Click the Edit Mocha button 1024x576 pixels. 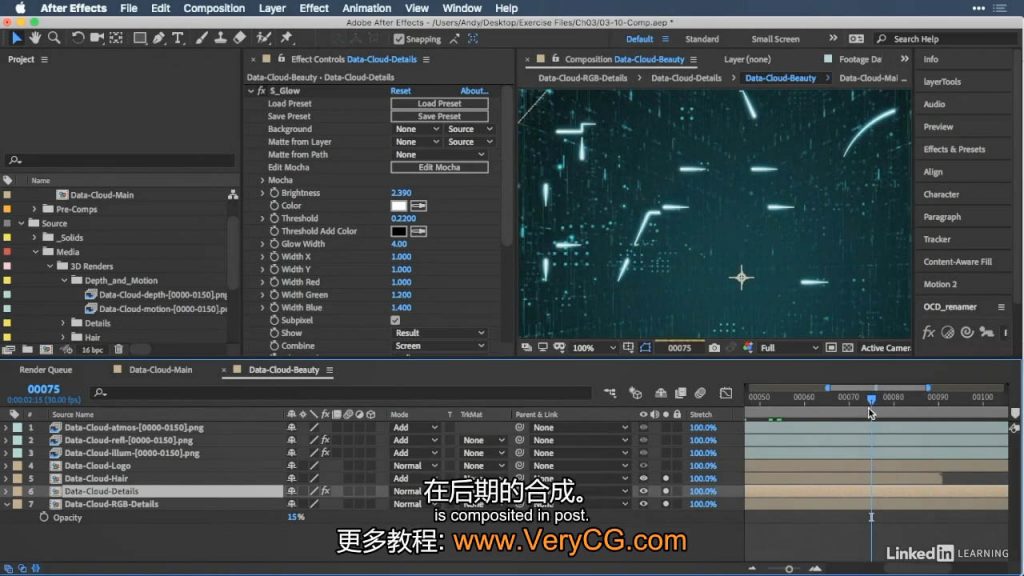tap(440, 167)
